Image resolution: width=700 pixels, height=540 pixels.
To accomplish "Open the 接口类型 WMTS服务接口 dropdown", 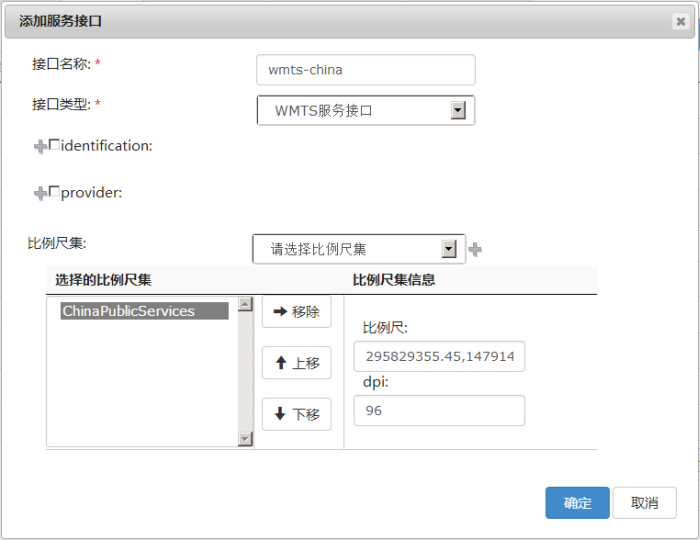I will (458, 111).
